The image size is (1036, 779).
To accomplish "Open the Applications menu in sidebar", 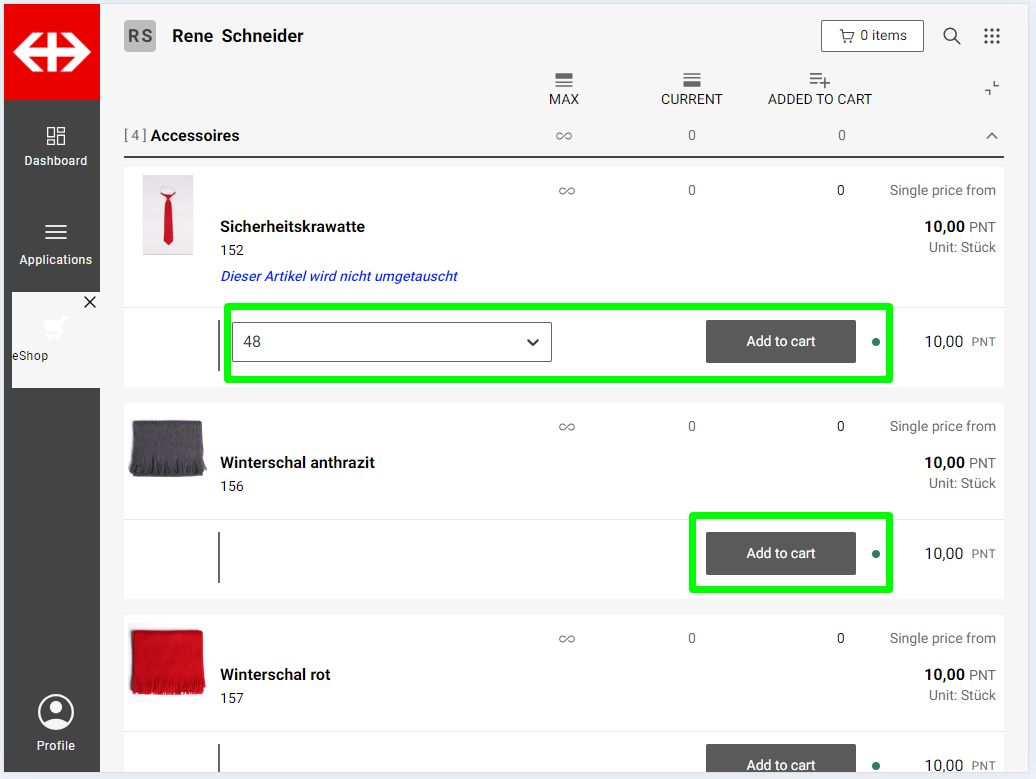I will click(x=56, y=244).
